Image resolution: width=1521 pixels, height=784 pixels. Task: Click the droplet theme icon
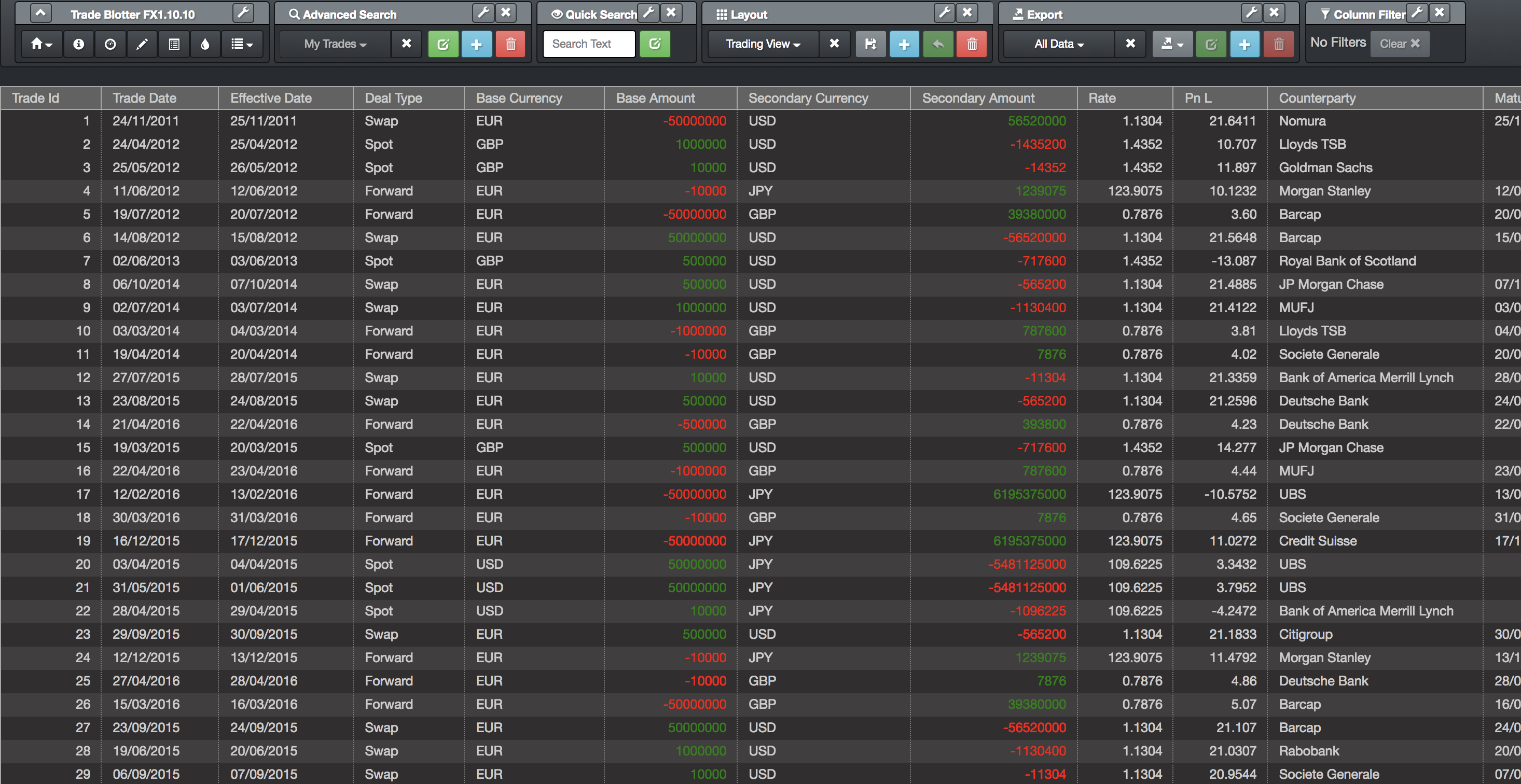205,44
